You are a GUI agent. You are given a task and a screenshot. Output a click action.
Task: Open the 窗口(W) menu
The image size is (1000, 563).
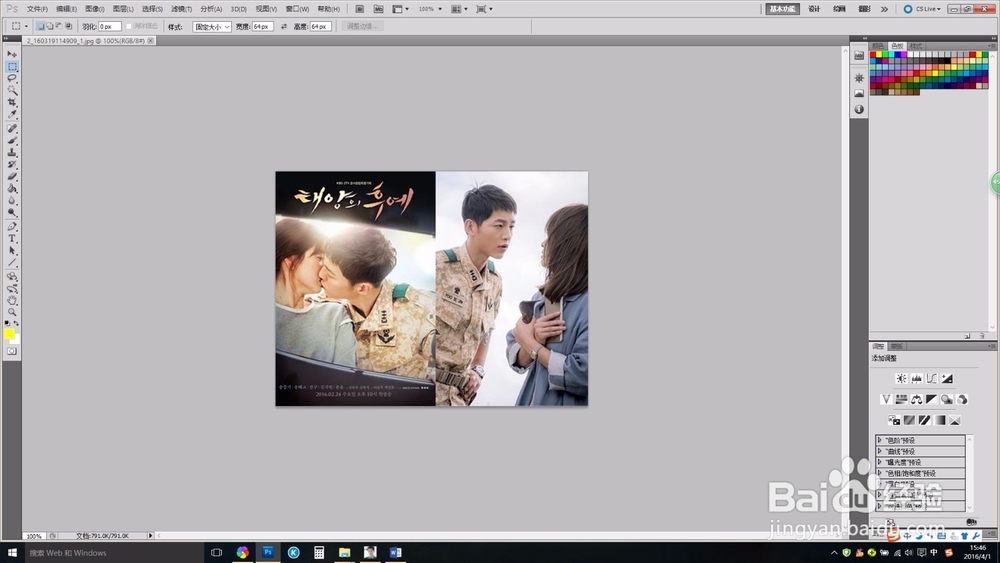[297, 9]
